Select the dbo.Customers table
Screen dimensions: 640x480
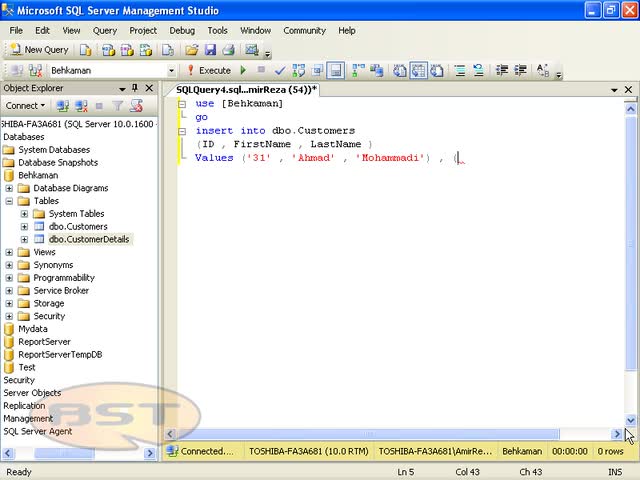point(78,227)
